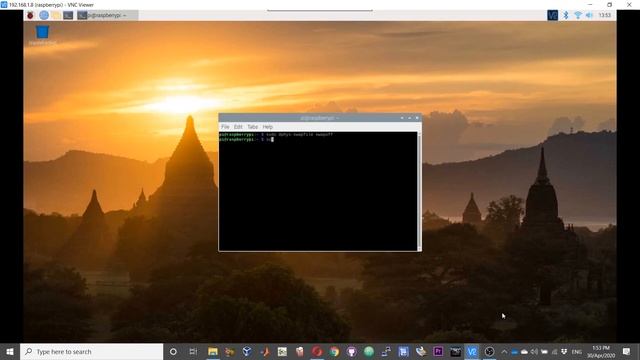The image size is (640, 360).
Task: Open the Wi-Fi network menu in Pi panel
Action: pyautogui.click(x=578, y=16)
